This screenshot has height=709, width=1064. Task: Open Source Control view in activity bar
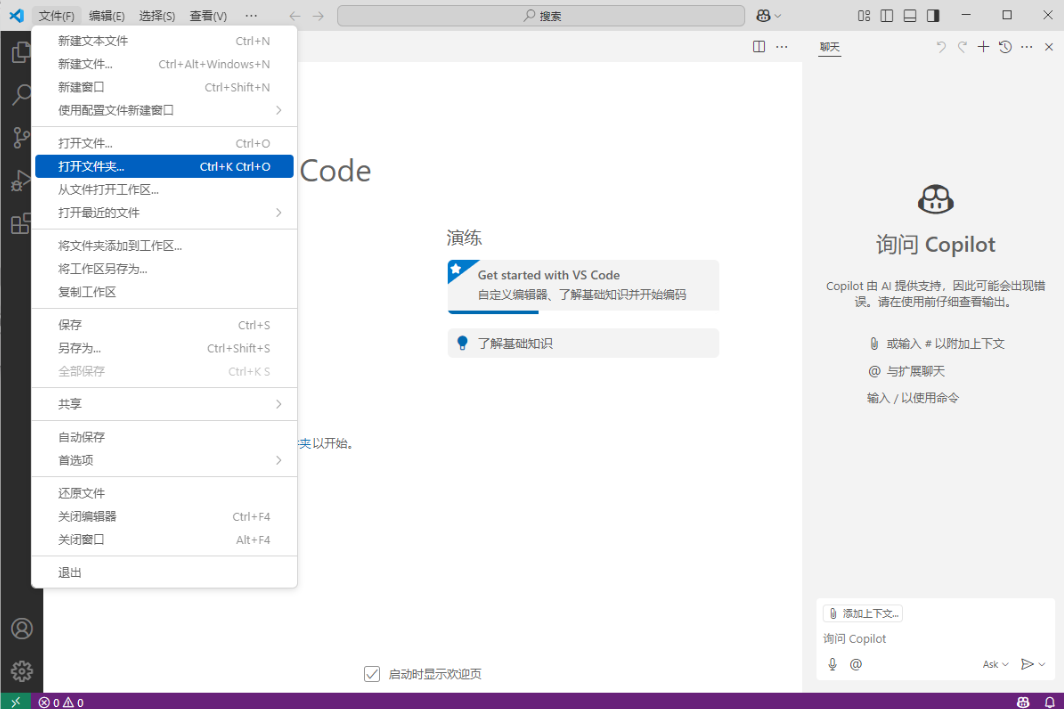21,137
